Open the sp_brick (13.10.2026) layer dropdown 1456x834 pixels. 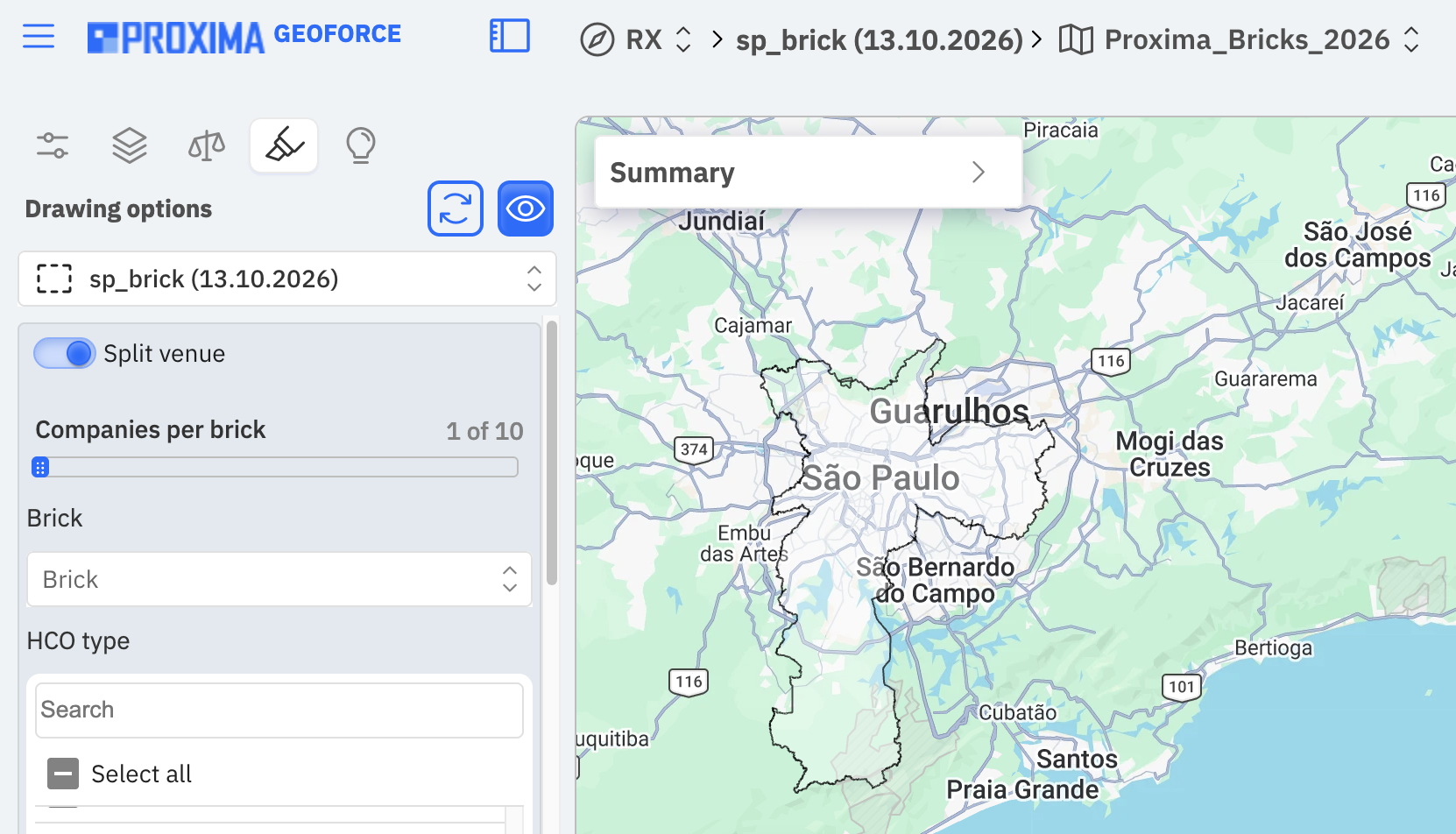(287, 279)
